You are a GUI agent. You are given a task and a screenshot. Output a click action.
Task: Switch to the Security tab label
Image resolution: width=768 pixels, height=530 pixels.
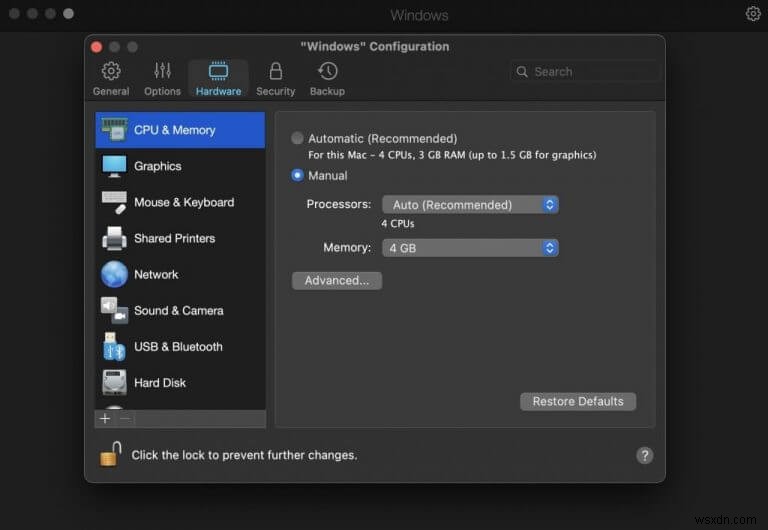click(276, 91)
